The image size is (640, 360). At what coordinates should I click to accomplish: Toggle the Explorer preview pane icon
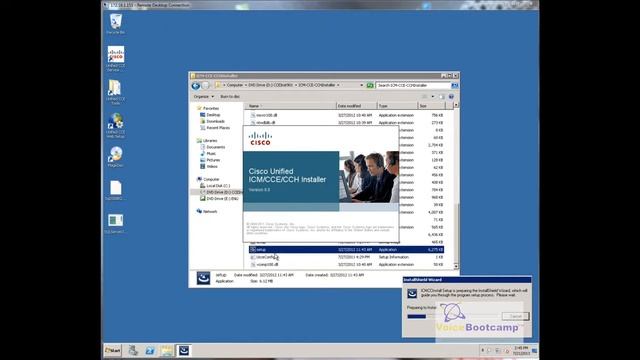(442, 96)
